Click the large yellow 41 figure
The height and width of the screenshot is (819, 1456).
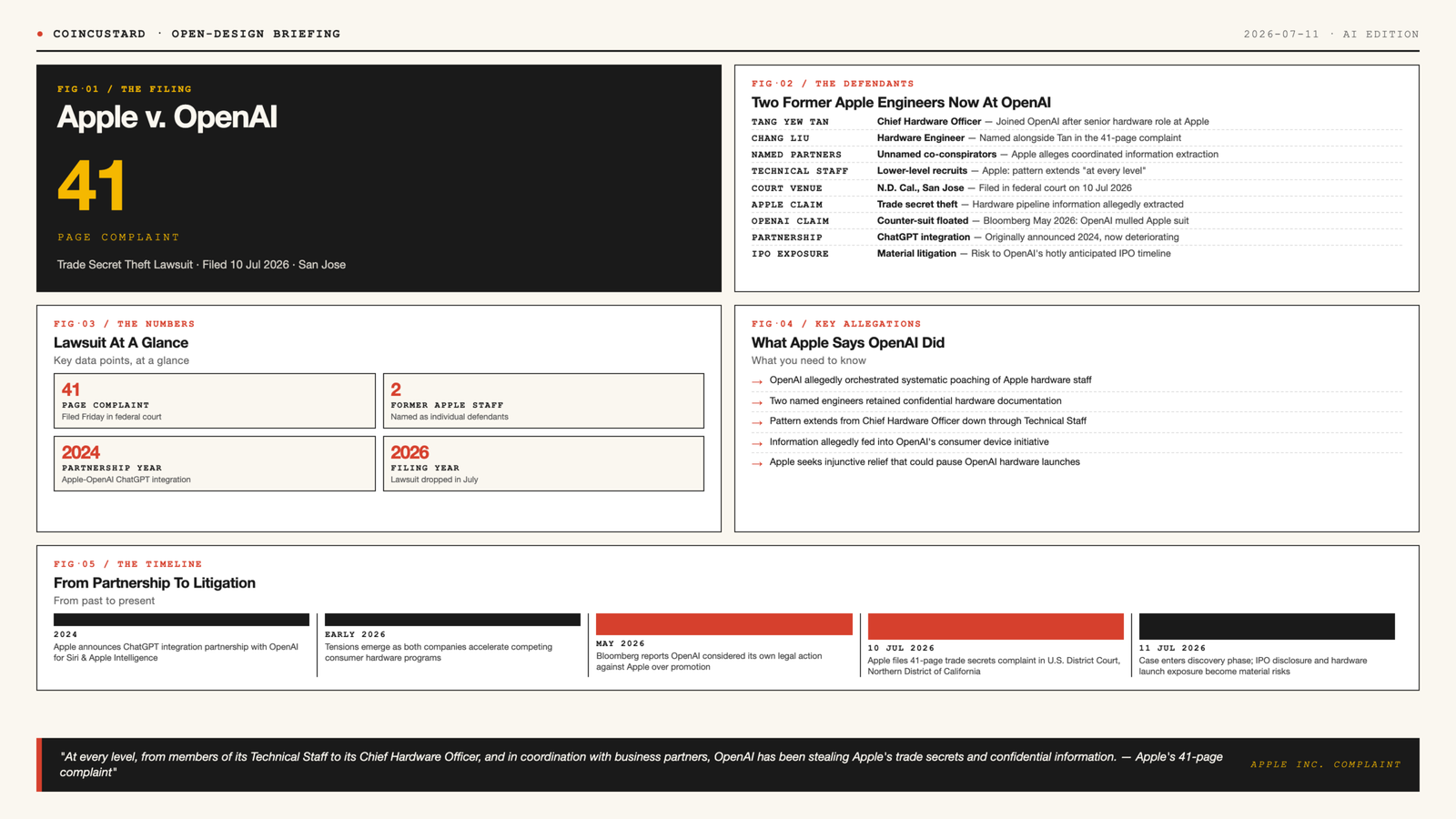tap(91, 186)
